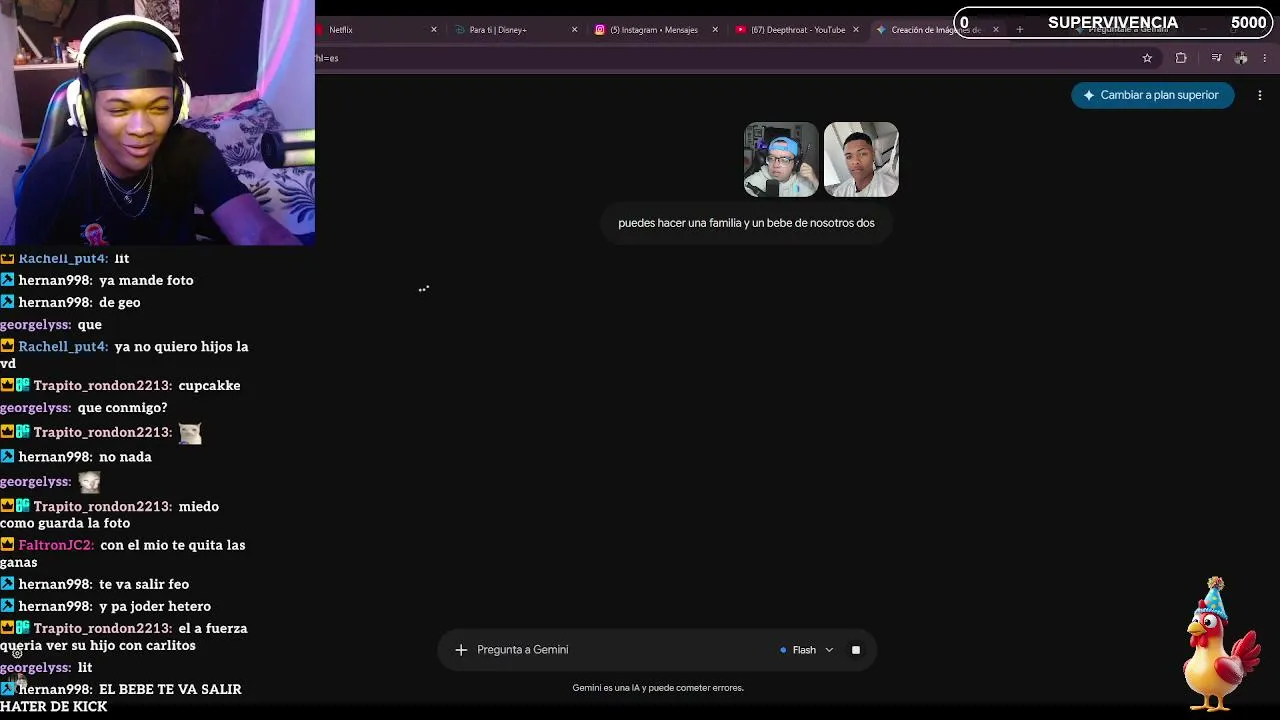Click chat message 'ya mande foto'
1280x720 pixels.
(146, 280)
